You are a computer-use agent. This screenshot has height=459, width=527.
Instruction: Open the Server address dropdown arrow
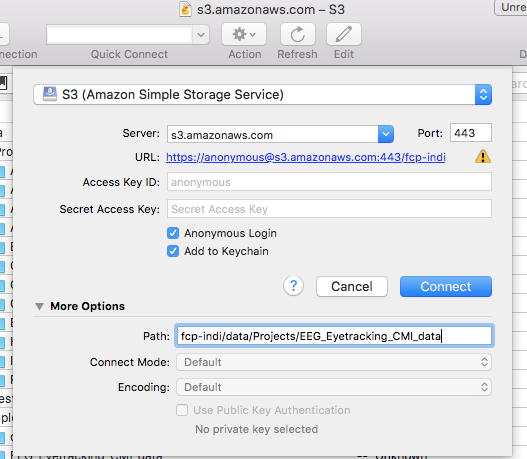click(386, 134)
